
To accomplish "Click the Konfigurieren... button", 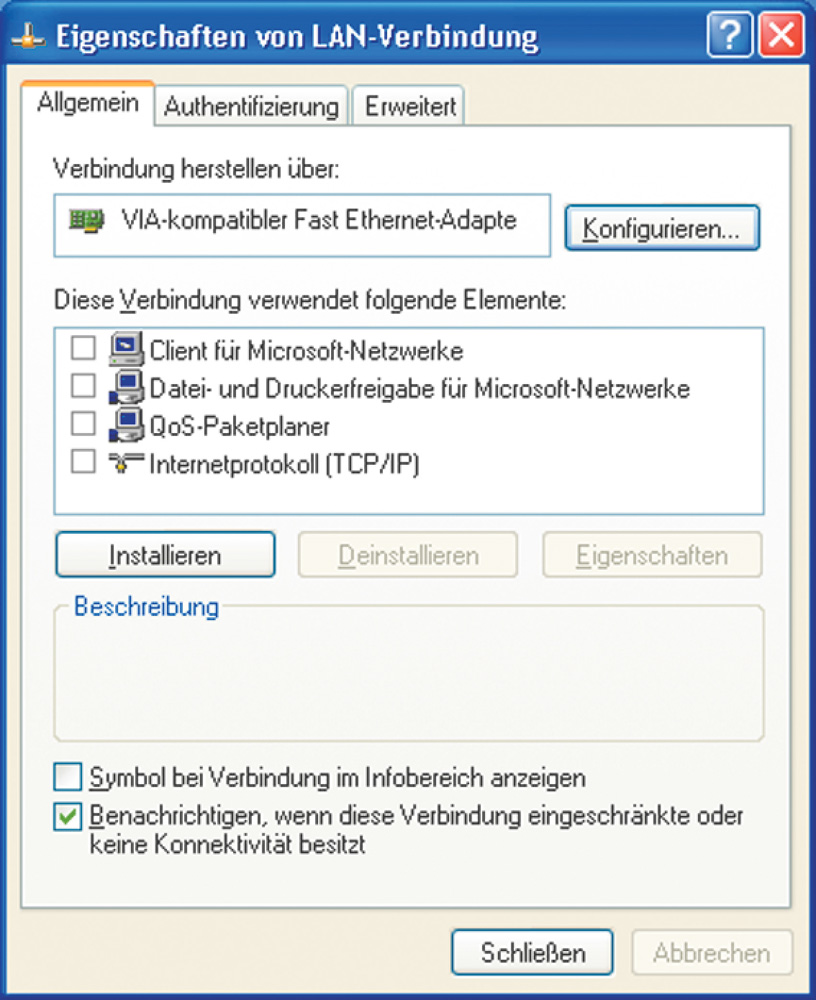I will pyautogui.click(x=662, y=228).
